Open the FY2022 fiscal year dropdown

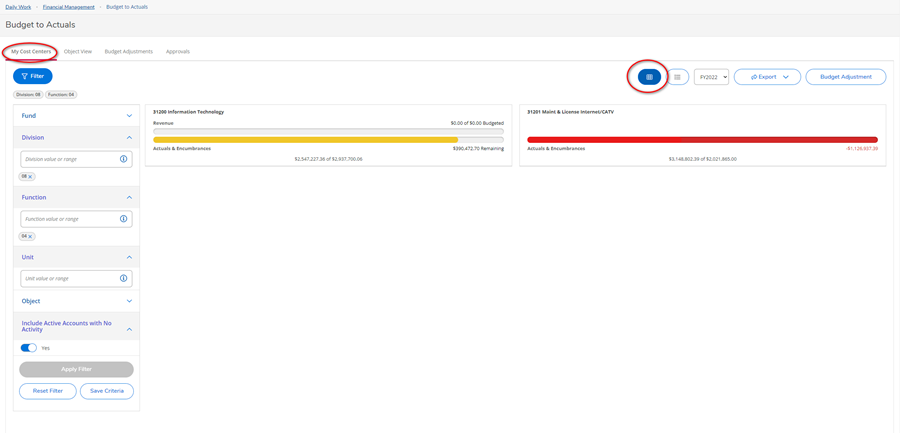pos(711,77)
